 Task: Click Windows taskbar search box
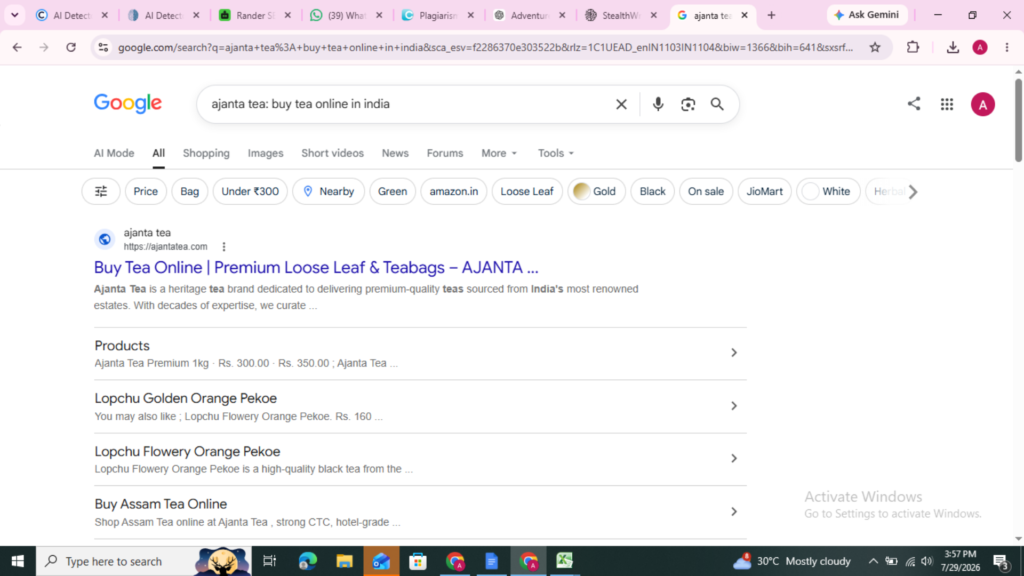(x=144, y=561)
